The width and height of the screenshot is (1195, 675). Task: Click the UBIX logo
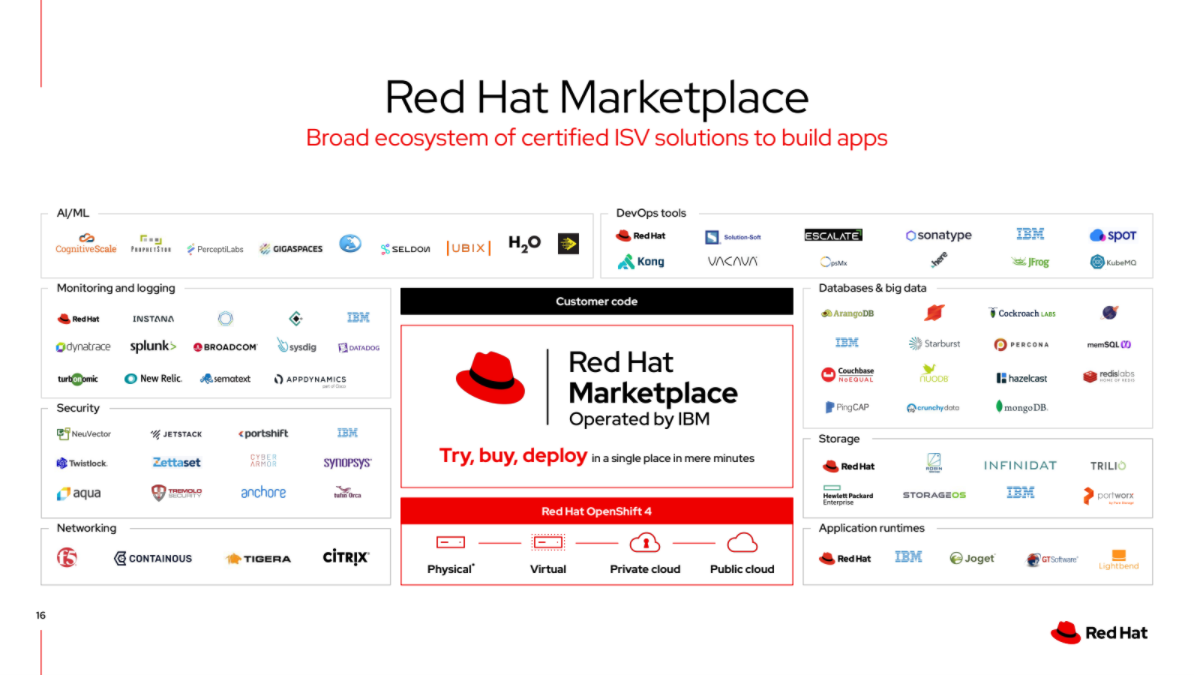pos(468,248)
